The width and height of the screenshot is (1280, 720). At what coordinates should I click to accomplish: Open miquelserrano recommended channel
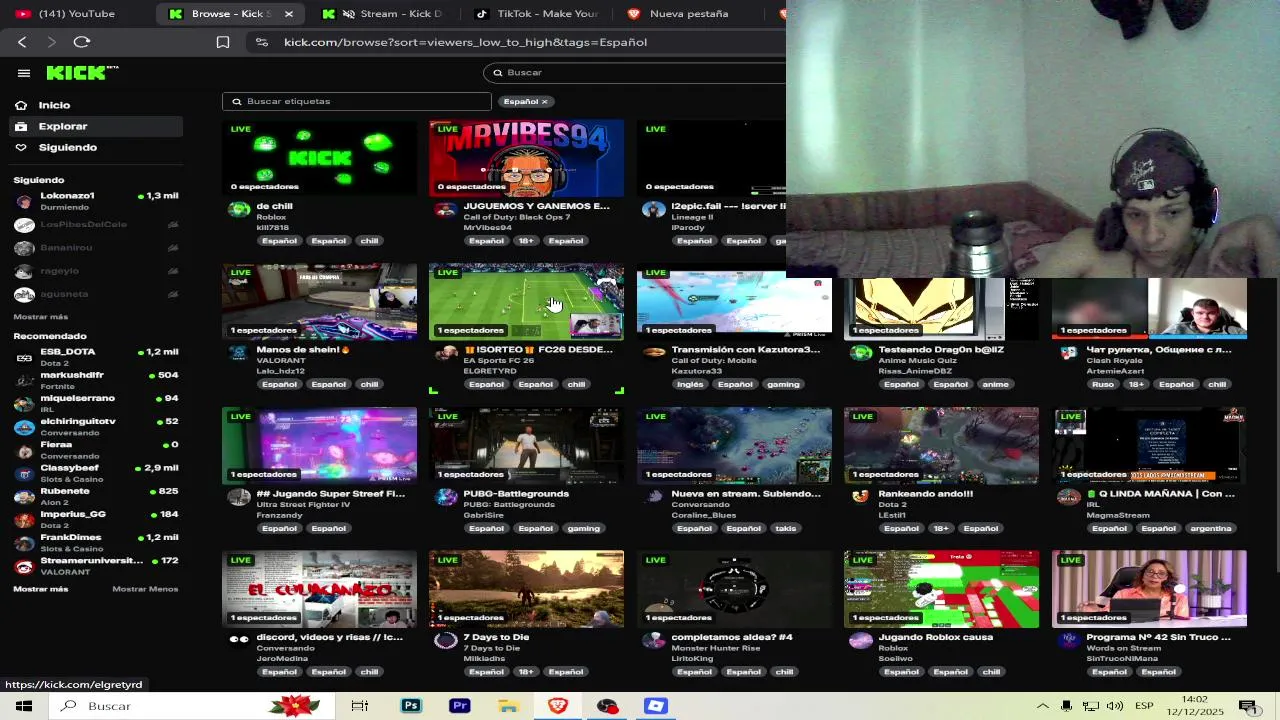coord(97,403)
